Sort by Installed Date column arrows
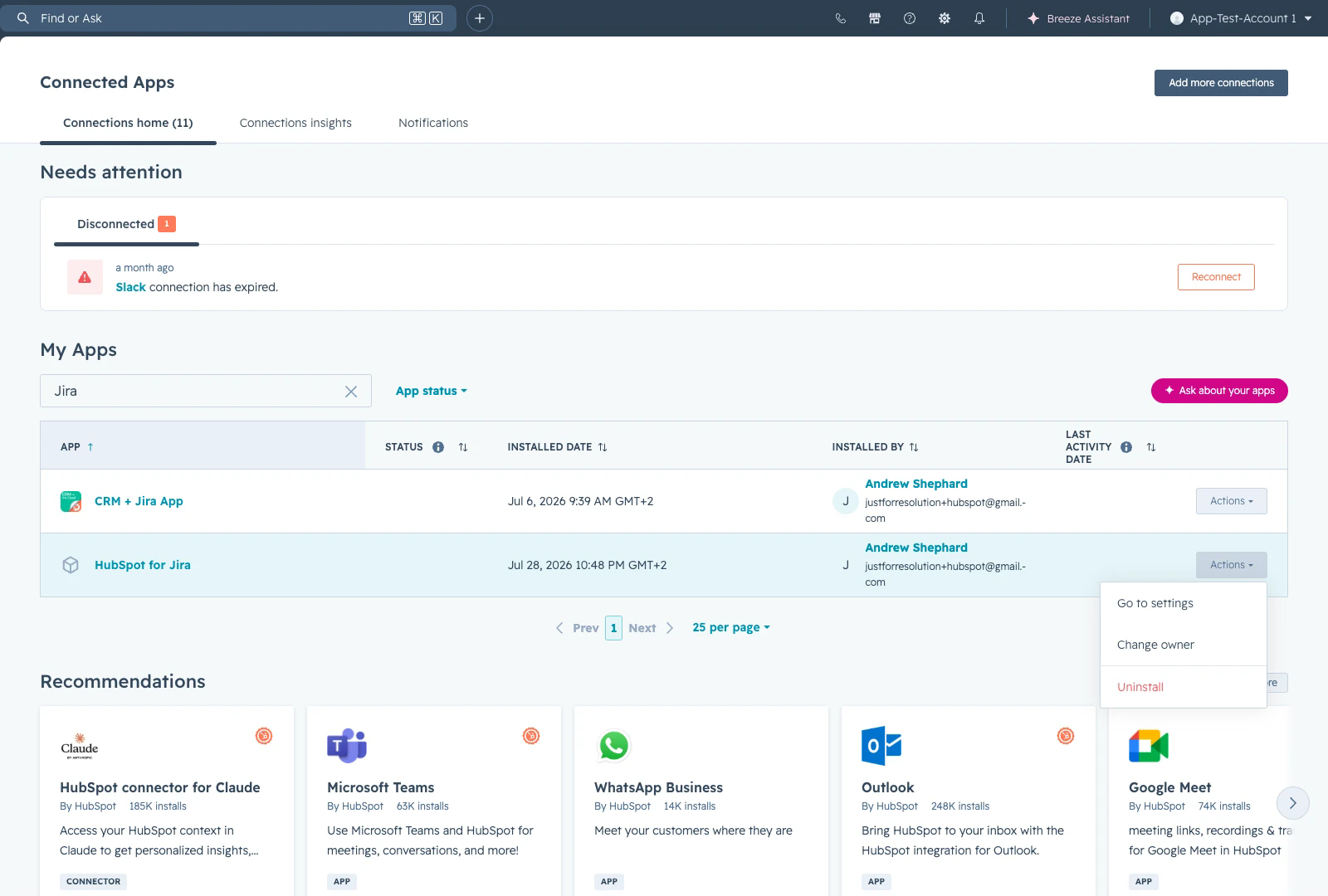Screen dimensions: 1328x896 pyautogui.click(x=603, y=447)
